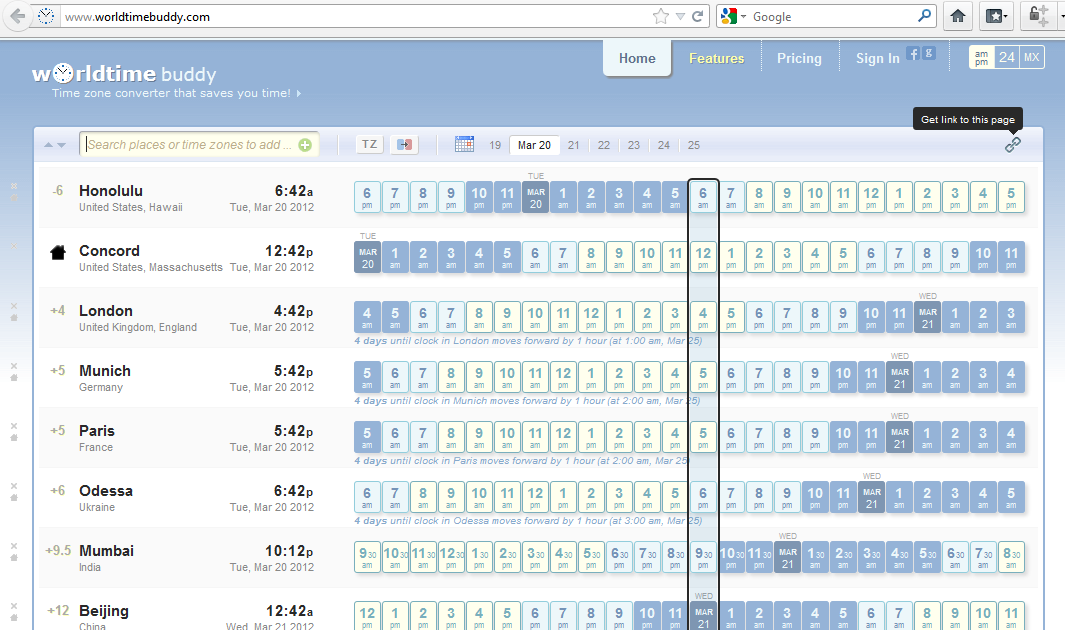
Task: Click the swap/arrow icon button next to TZ
Action: click(404, 144)
